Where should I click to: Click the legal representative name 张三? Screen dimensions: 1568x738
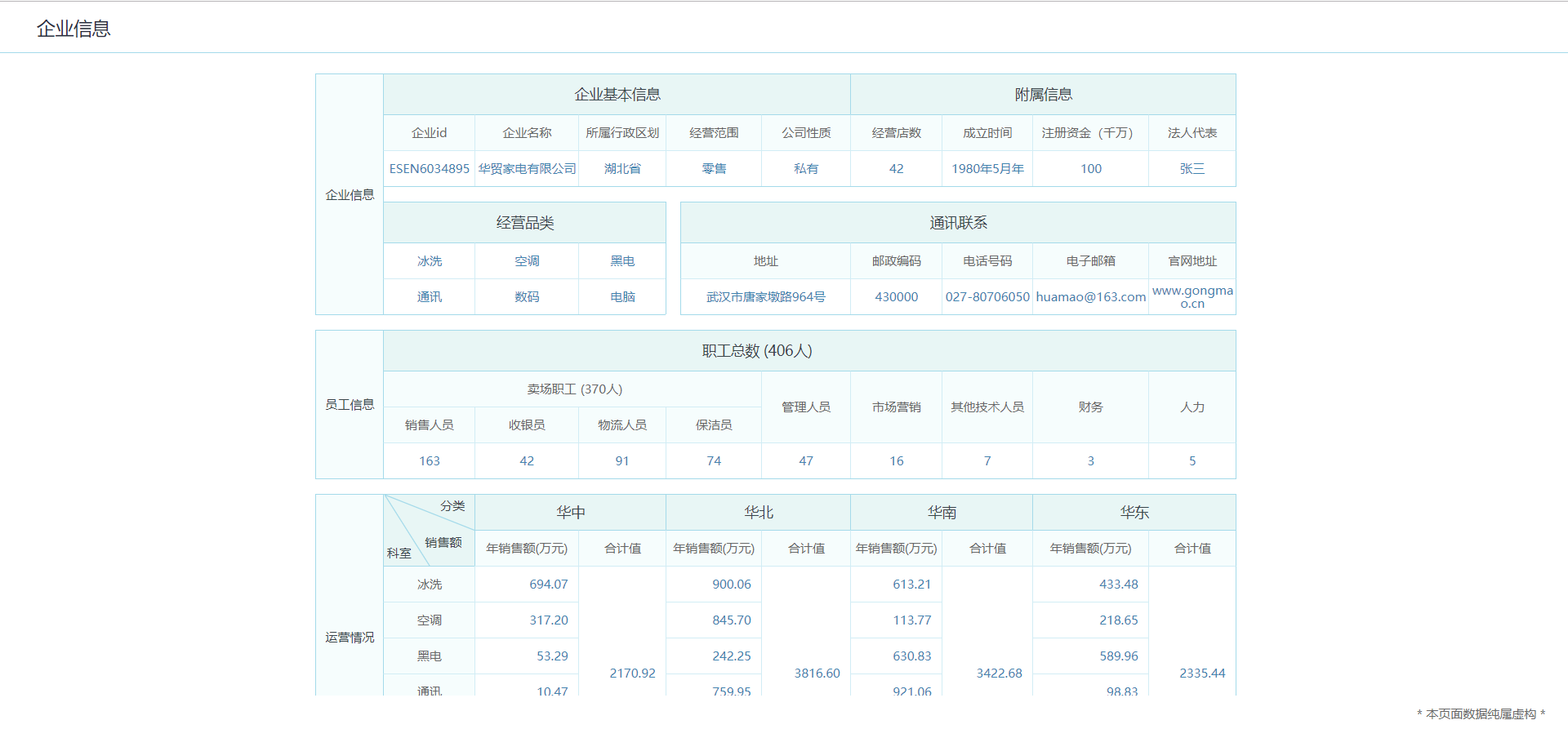coord(1192,169)
